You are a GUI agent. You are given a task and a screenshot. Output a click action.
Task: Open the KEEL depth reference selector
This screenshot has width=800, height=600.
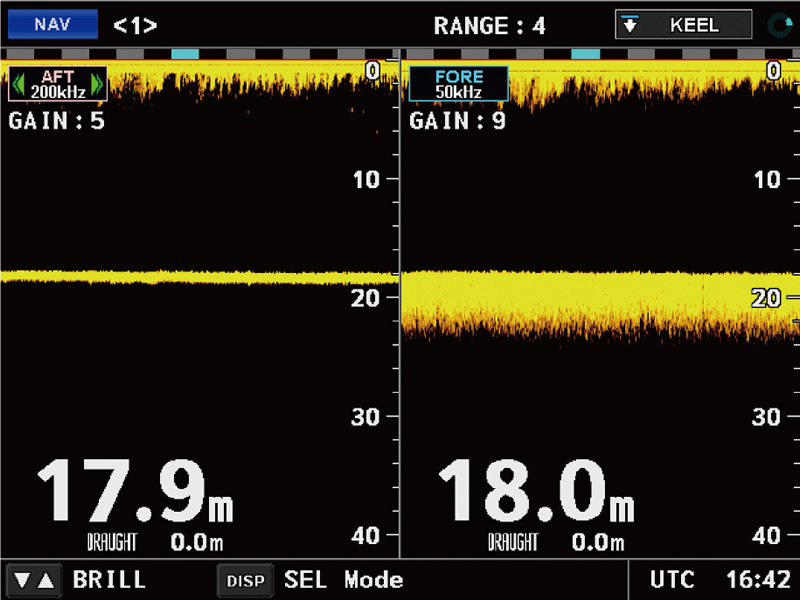(x=683, y=24)
